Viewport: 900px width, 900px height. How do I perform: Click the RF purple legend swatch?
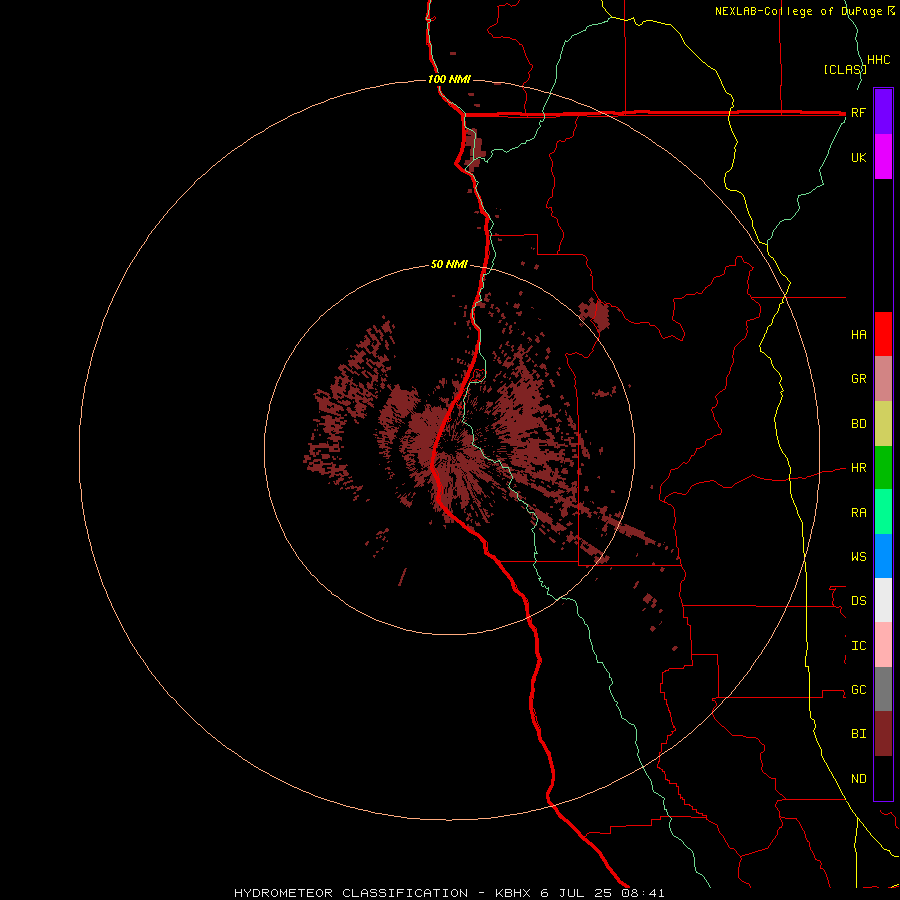click(x=883, y=112)
